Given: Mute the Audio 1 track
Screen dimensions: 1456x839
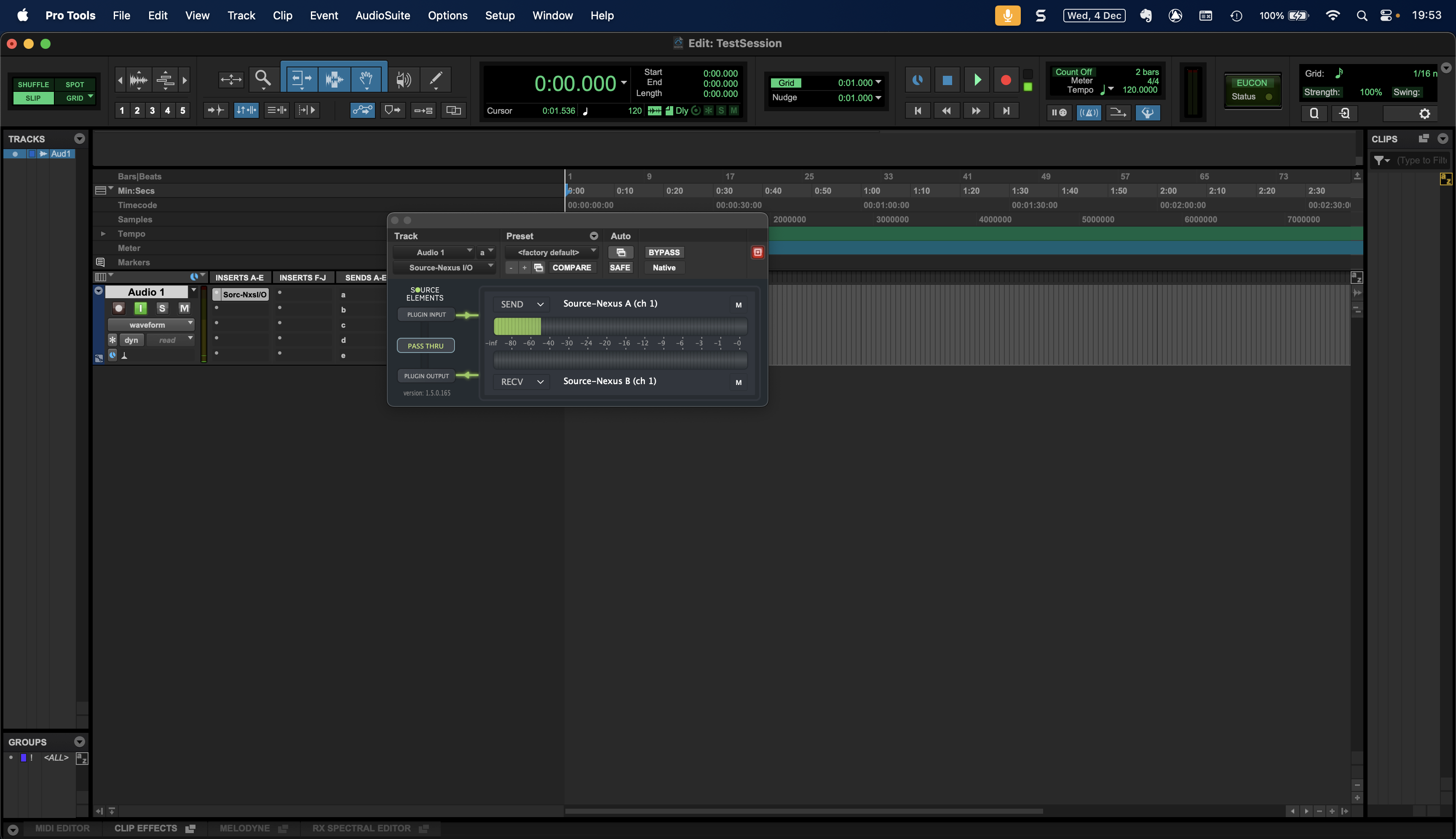Looking at the screenshot, I should 184,308.
